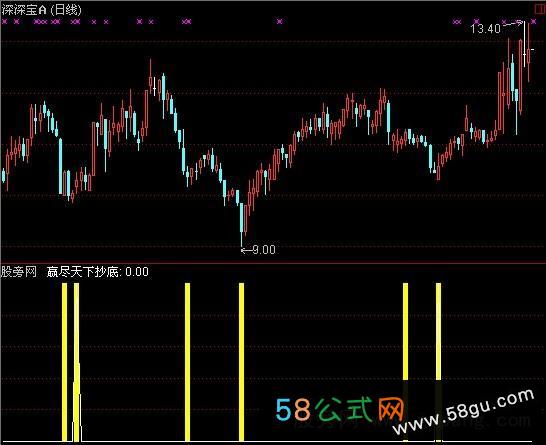
Task: Click the double purple marker above the second yellow signal bar
Action: tap(76, 22)
